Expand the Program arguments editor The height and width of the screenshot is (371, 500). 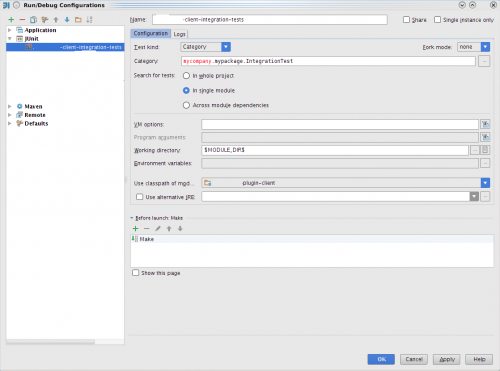[485, 137]
